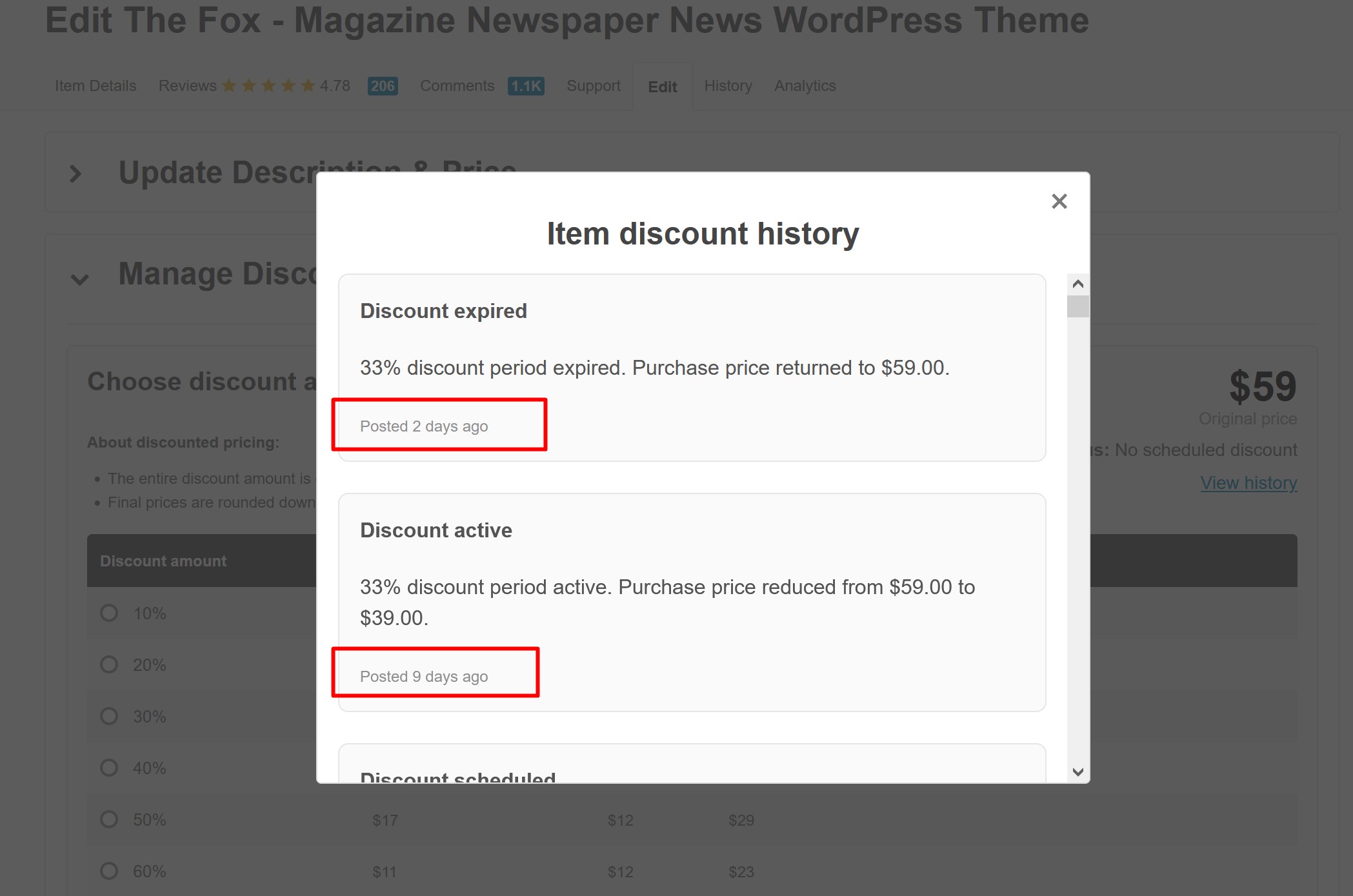Click the Discount expired heading
Screen dimensions: 1353x896
coord(443,311)
